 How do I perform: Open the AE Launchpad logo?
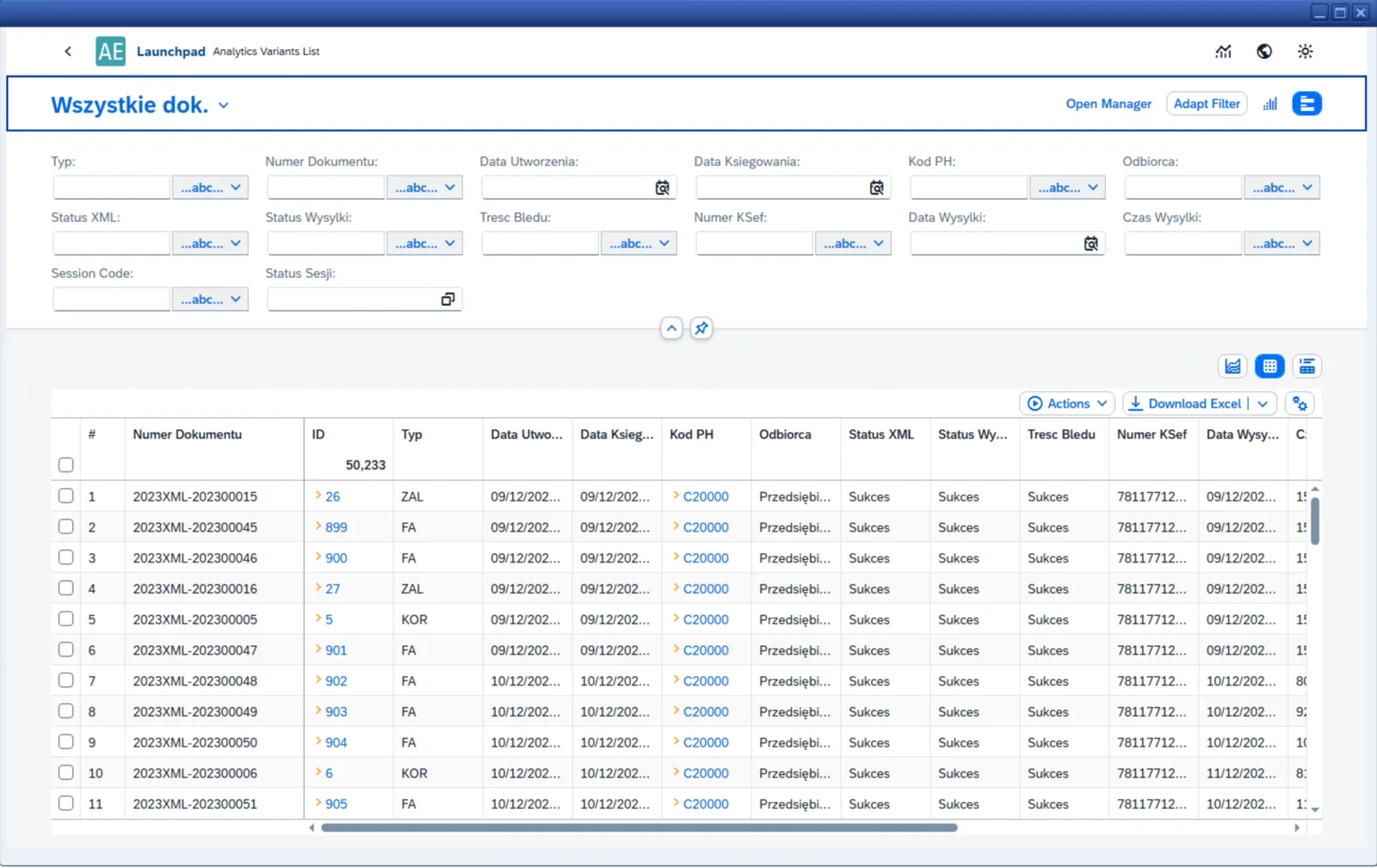pos(110,52)
